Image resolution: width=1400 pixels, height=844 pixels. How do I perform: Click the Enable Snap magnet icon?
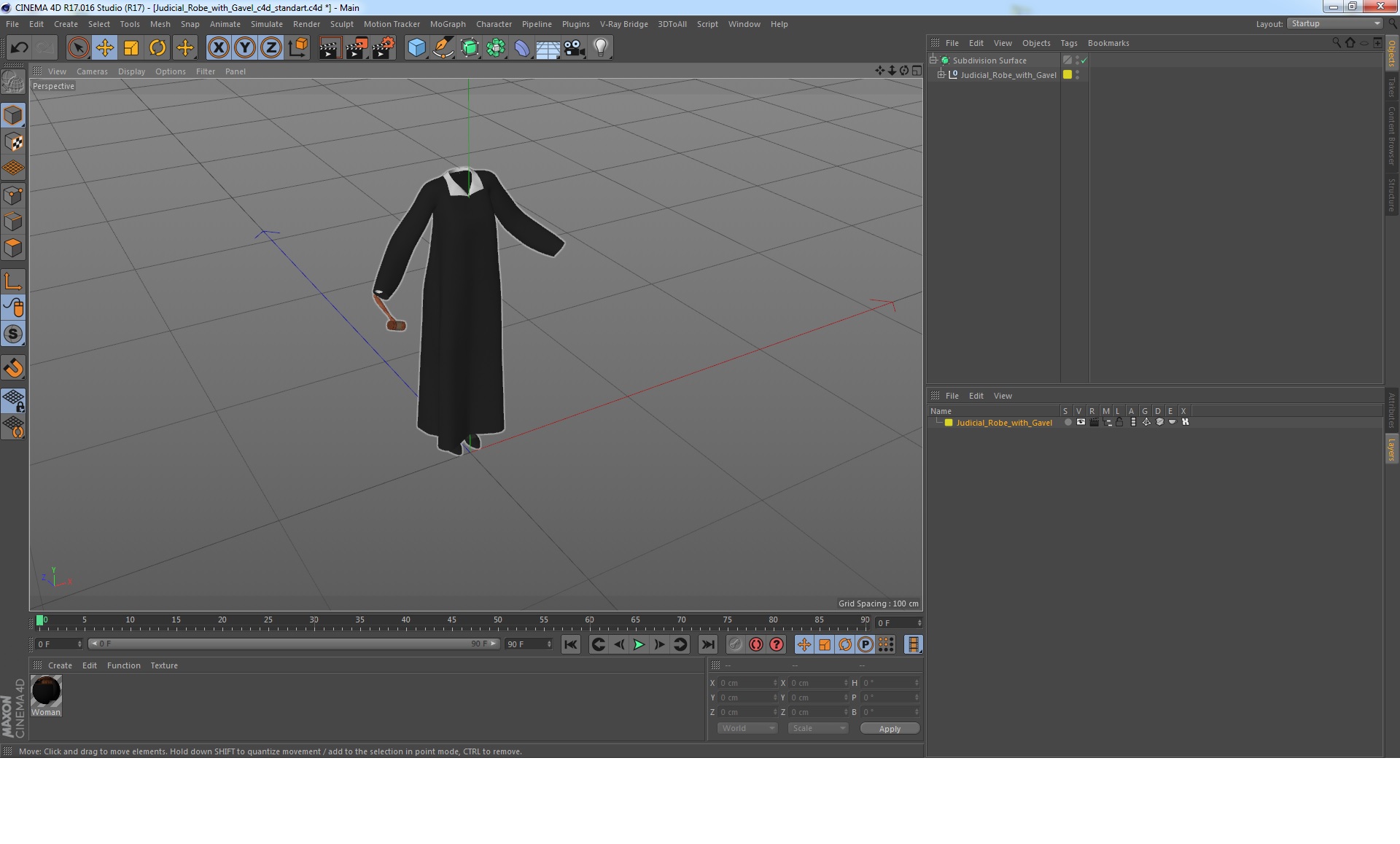pyautogui.click(x=13, y=368)
